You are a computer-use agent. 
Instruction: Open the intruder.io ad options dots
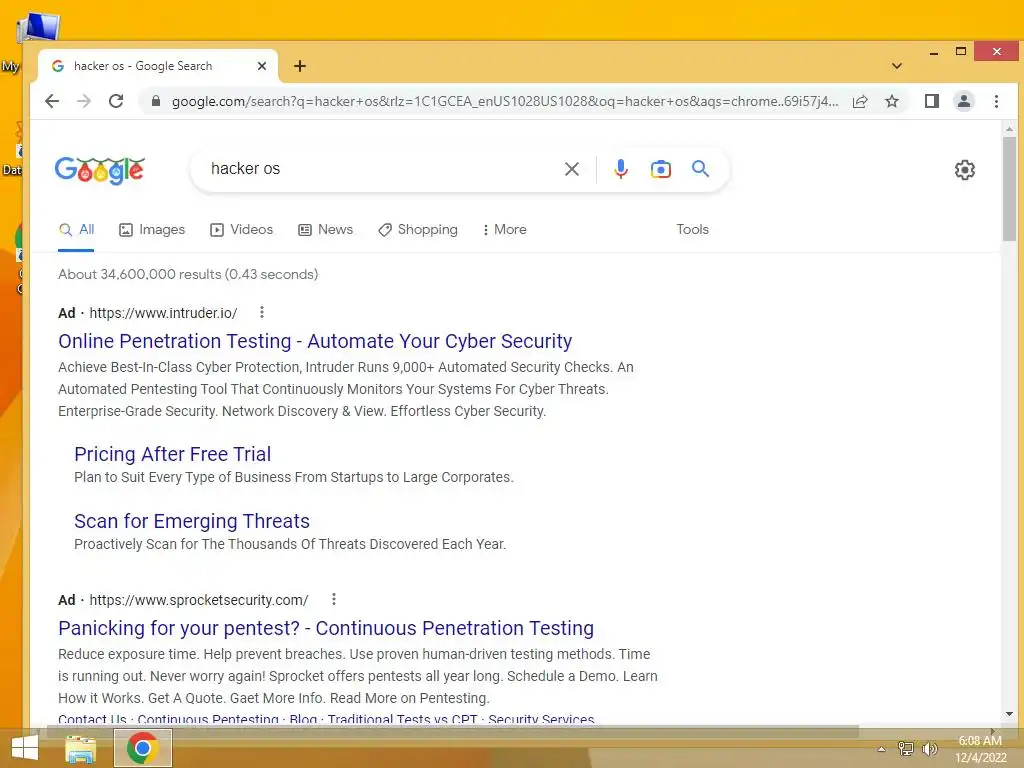tap(262, 312)
